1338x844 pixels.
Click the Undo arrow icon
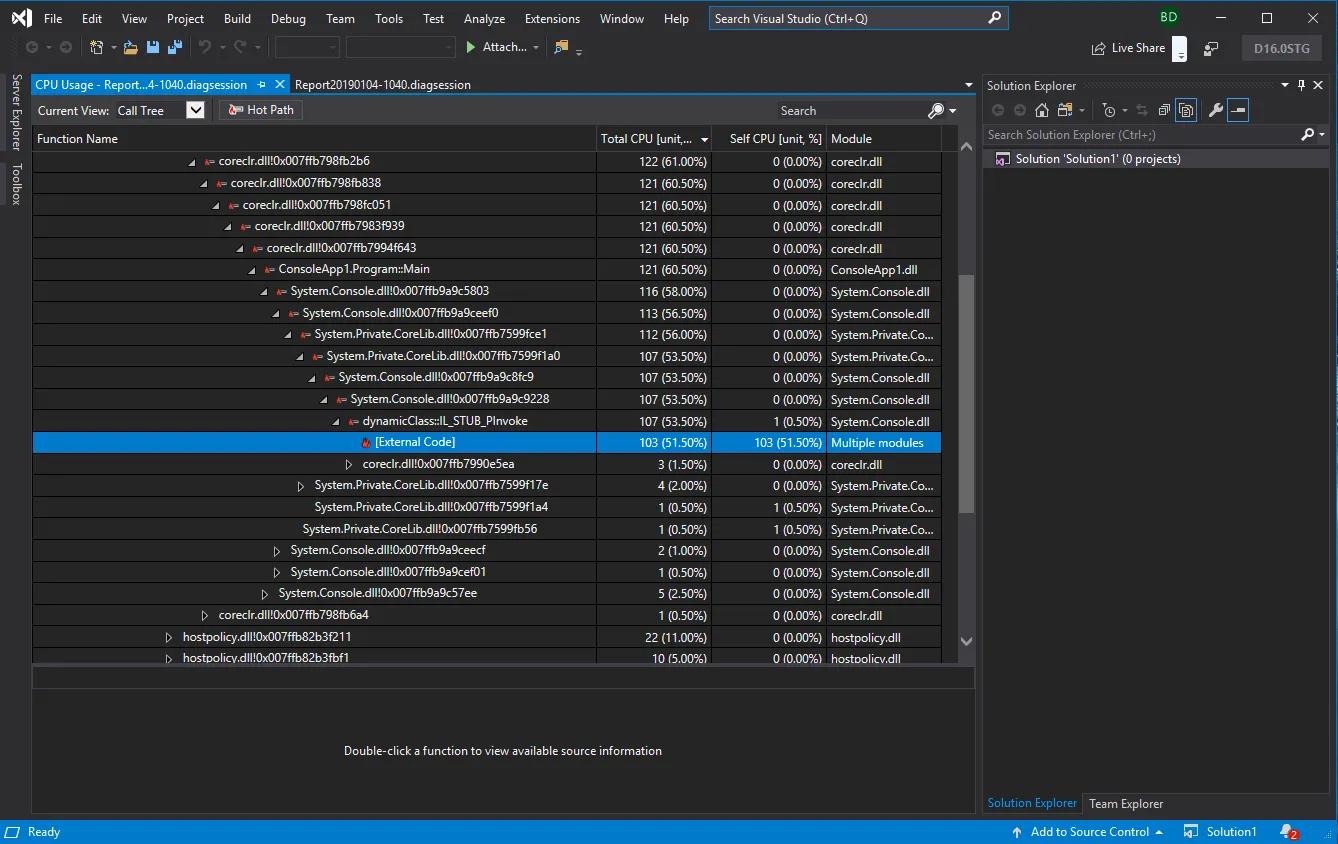tap(204, 47)
